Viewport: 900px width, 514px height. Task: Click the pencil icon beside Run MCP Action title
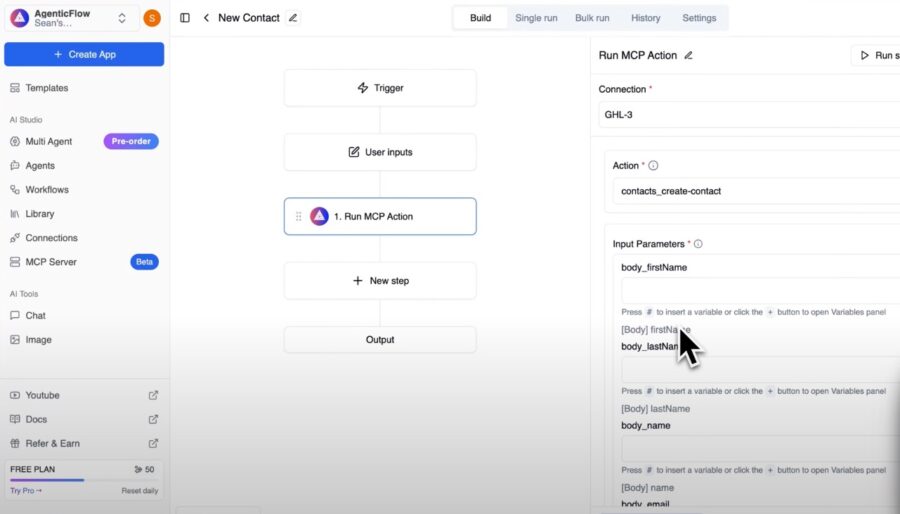pos(688,55)
